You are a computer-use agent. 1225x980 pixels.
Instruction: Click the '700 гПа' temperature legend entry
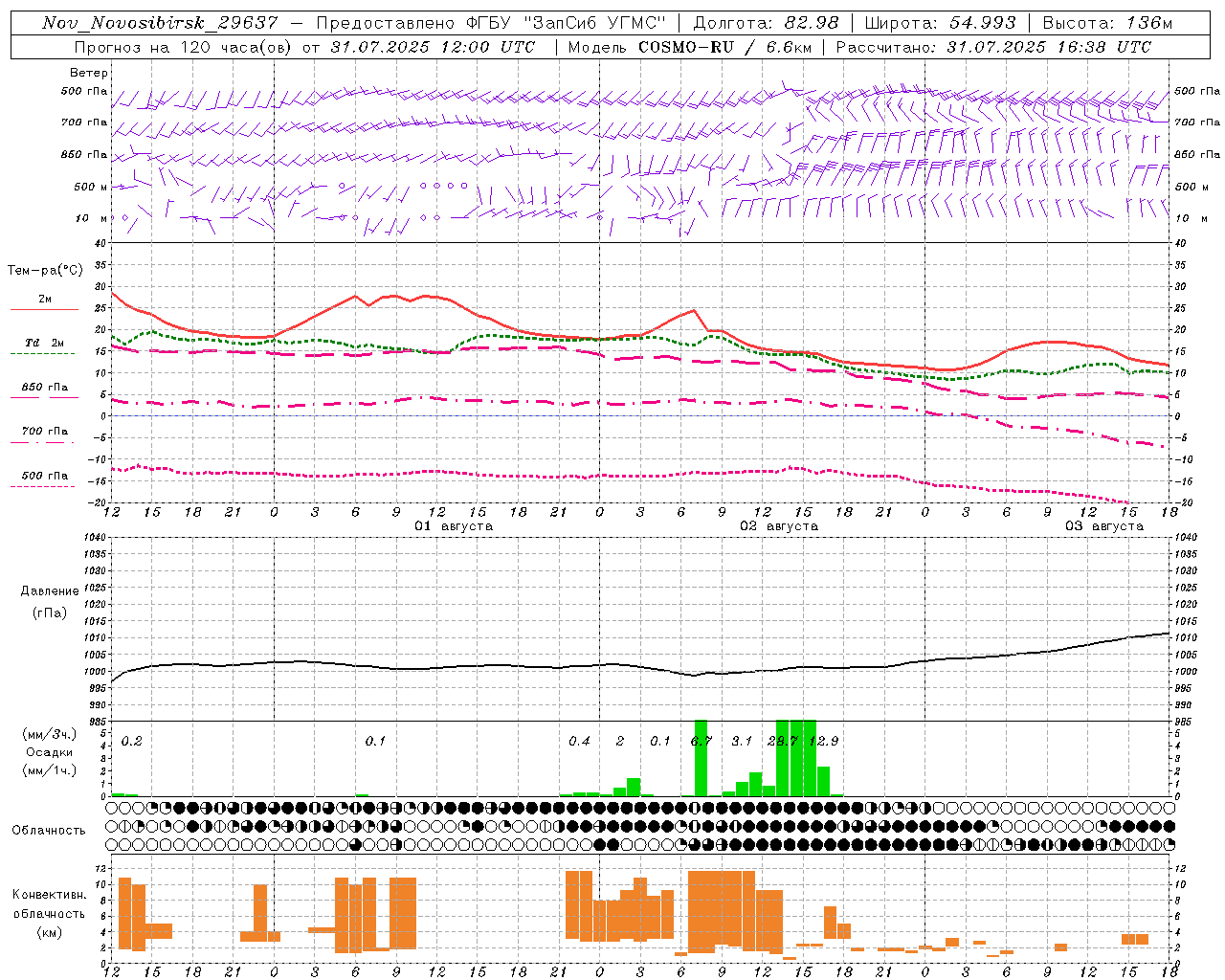pos(45,432)
